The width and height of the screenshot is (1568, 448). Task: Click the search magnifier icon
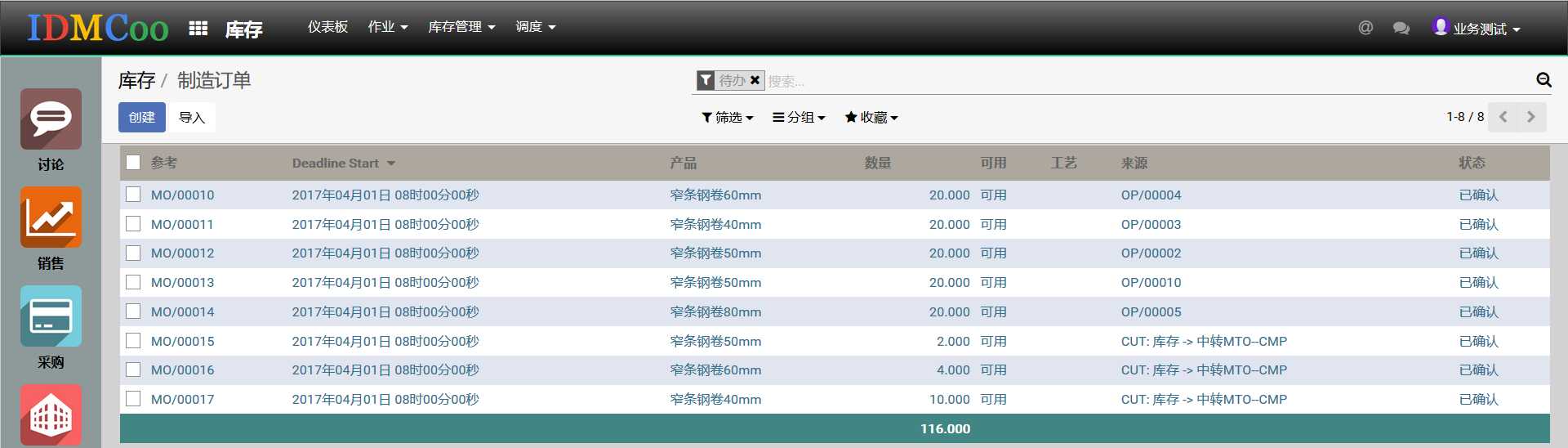click(1543, 79)
